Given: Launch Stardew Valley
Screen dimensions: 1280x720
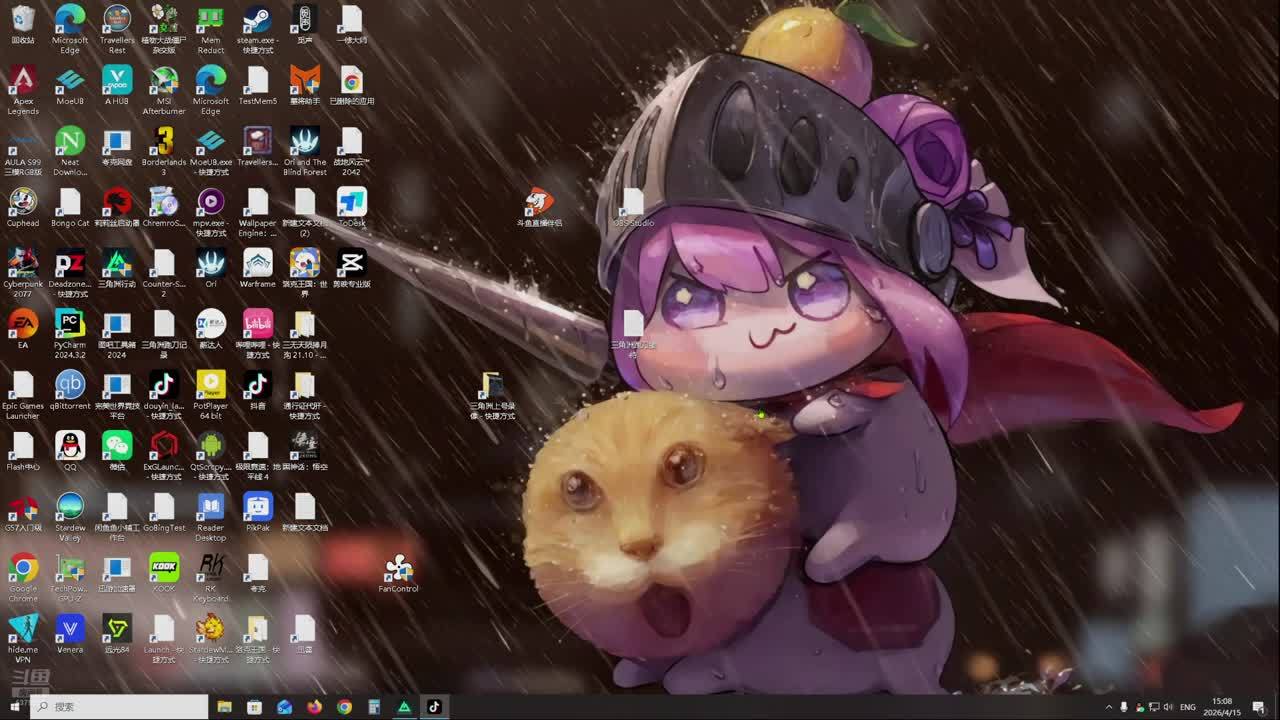Looking at the screenshot, I should [x=70, y=507].
